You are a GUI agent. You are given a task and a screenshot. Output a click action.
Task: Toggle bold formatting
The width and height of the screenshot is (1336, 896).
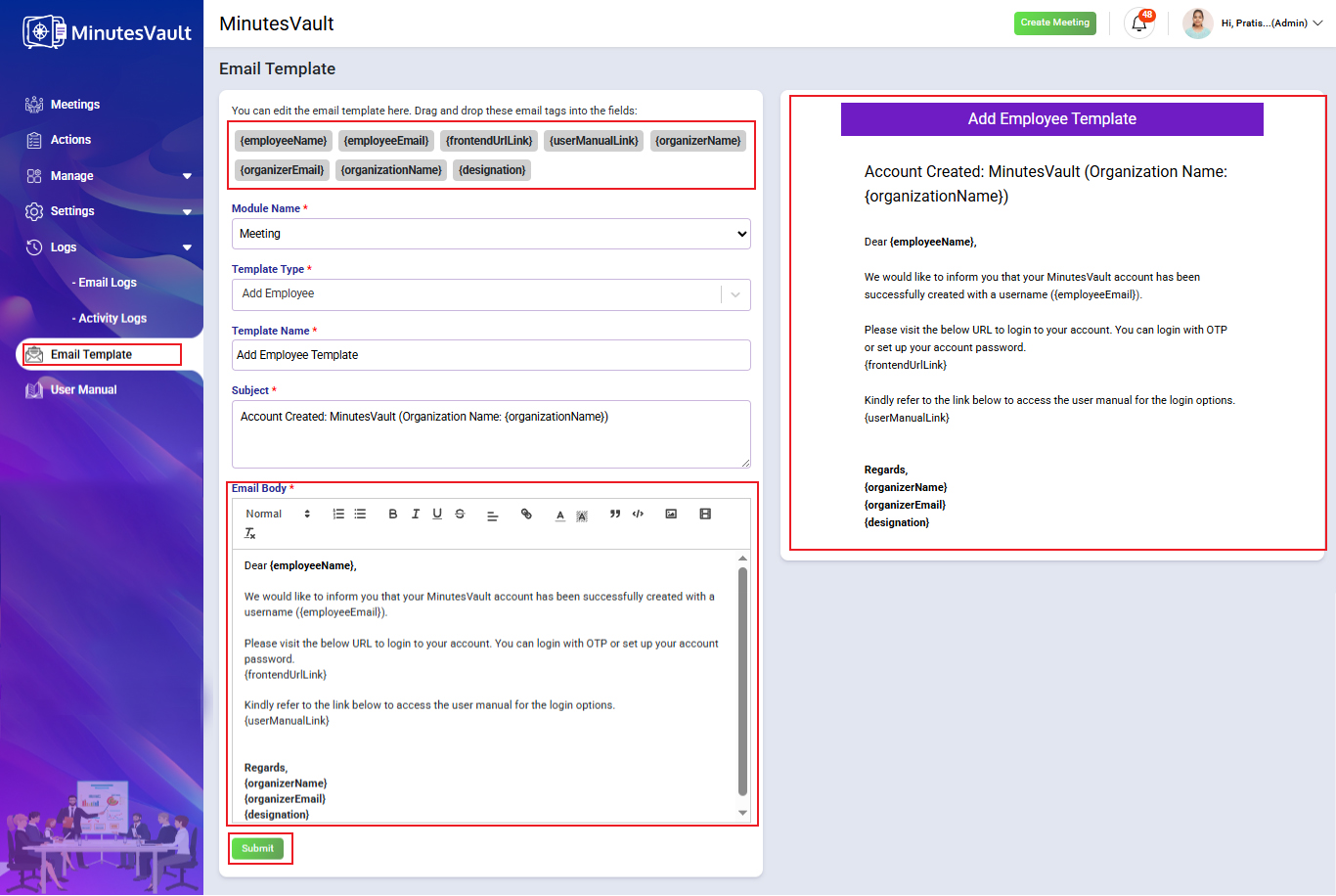tap(393, 515)
